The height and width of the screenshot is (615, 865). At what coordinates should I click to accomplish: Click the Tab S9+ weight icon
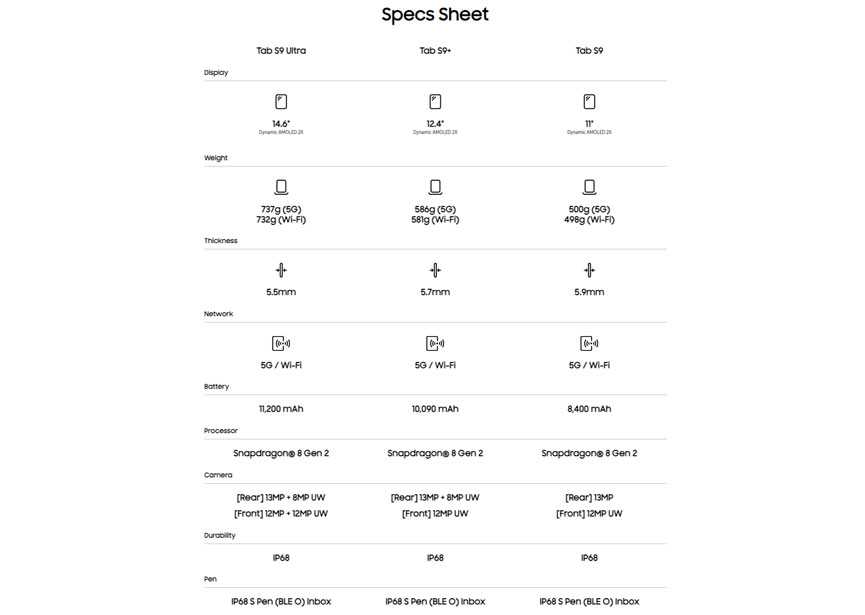coord(435,187)
